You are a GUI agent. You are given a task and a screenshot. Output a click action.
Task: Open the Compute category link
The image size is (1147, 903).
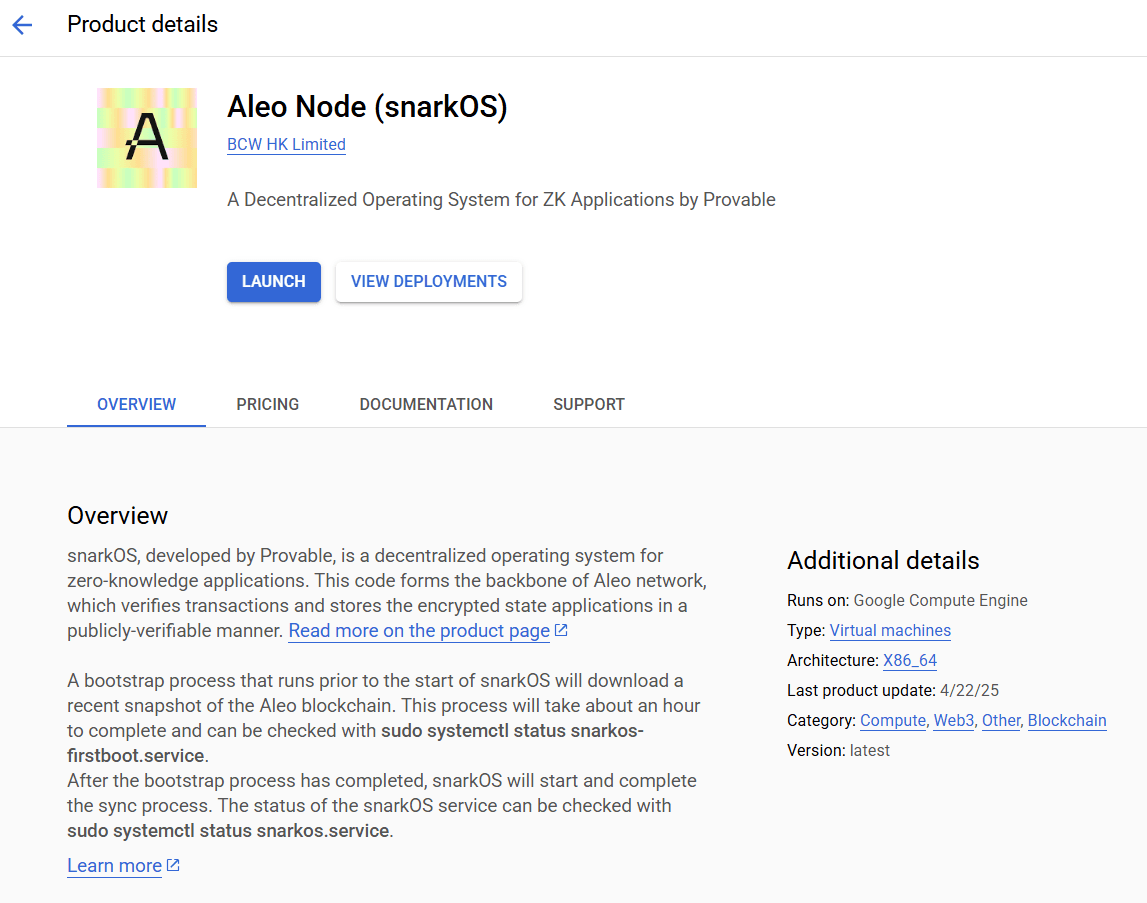coord(893,721)
